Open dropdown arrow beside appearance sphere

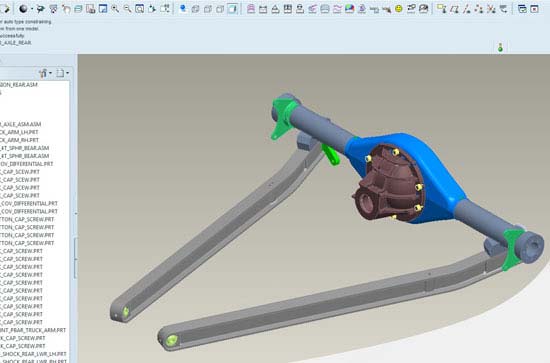click(32, 9)
